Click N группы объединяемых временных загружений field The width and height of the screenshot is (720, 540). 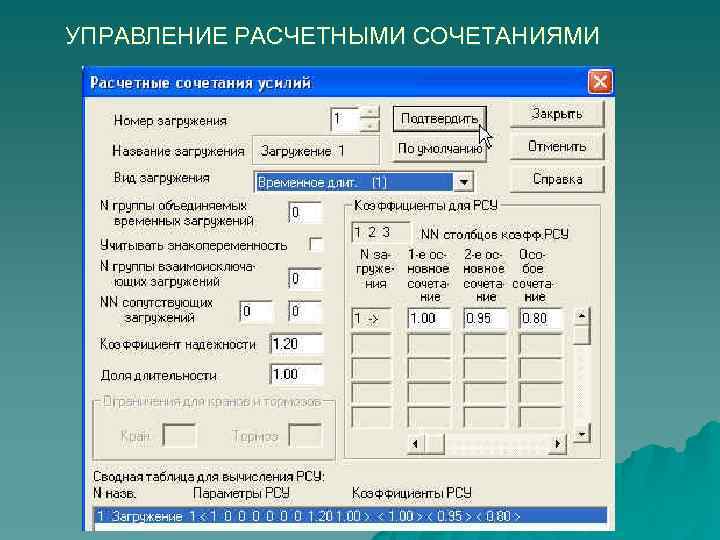[x=305, y=213]
